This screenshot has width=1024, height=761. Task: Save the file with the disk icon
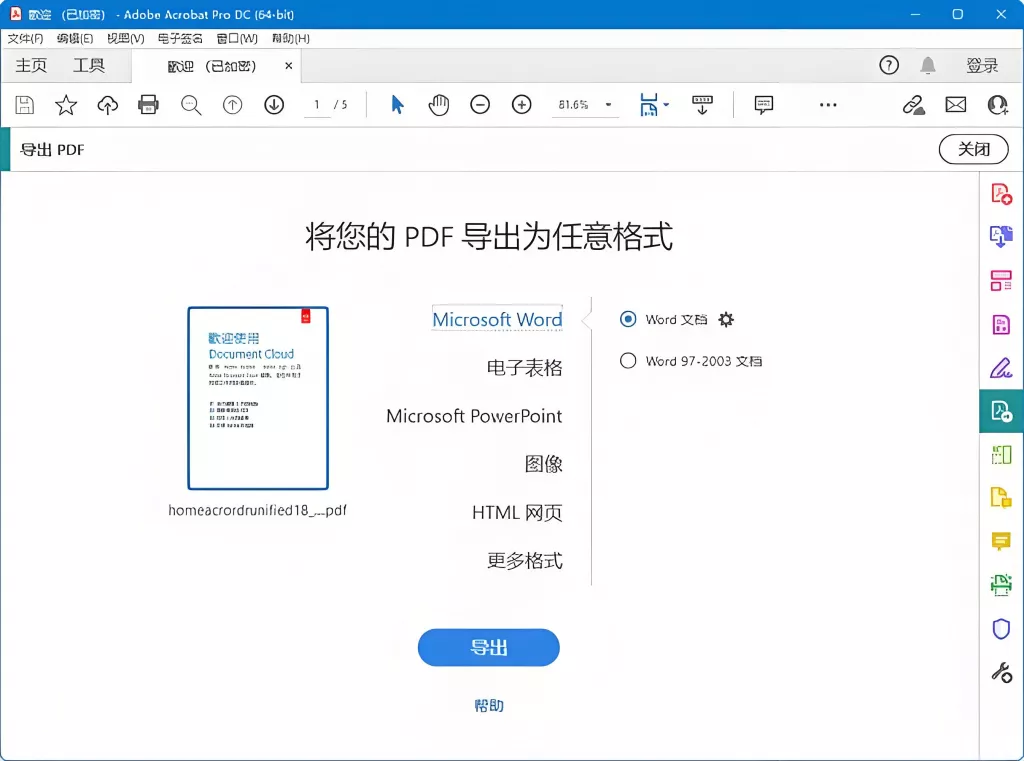point(23,104)
